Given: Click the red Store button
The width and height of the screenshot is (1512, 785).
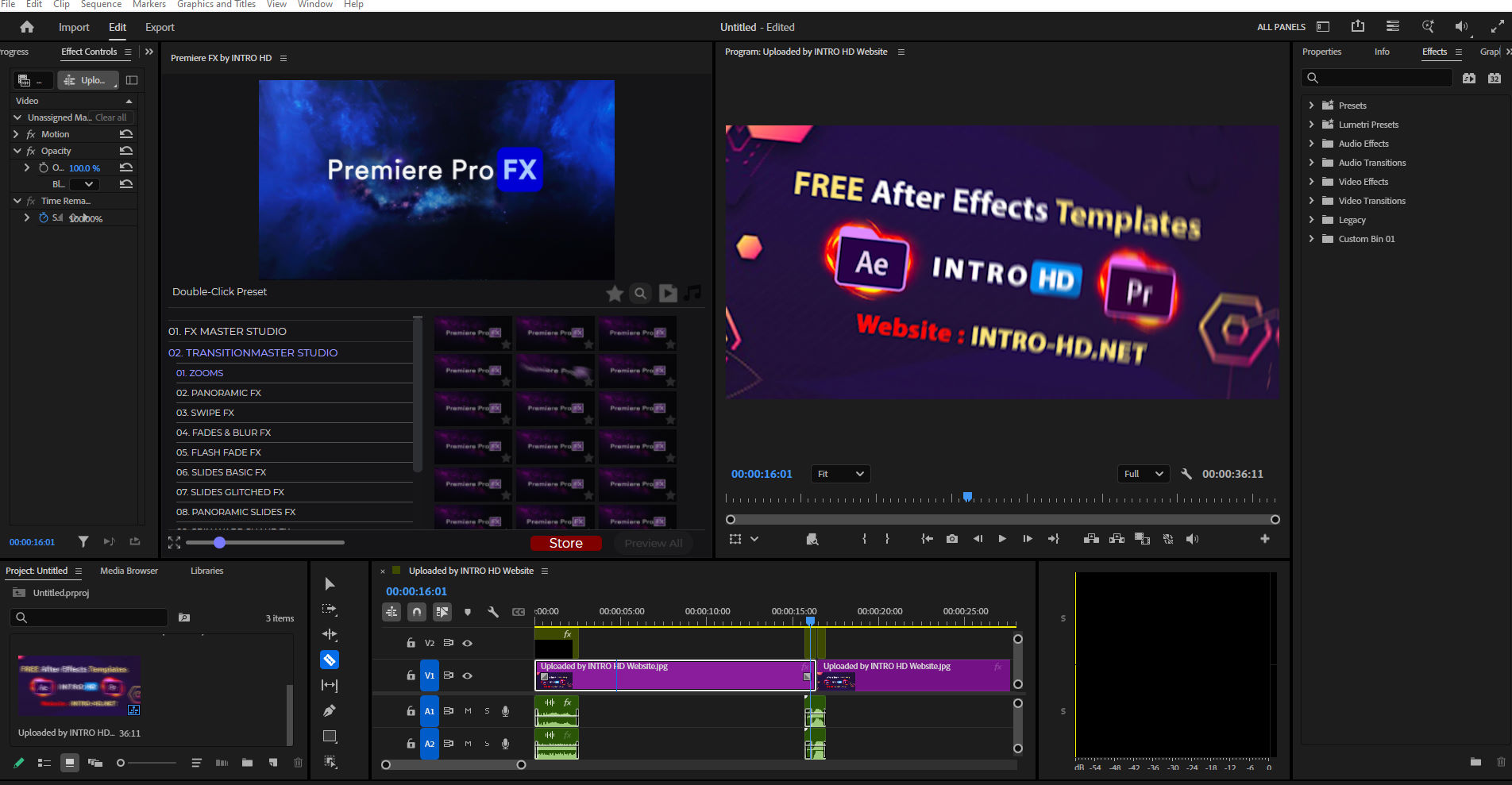Looking at the screenshot, I should (566, 543).
